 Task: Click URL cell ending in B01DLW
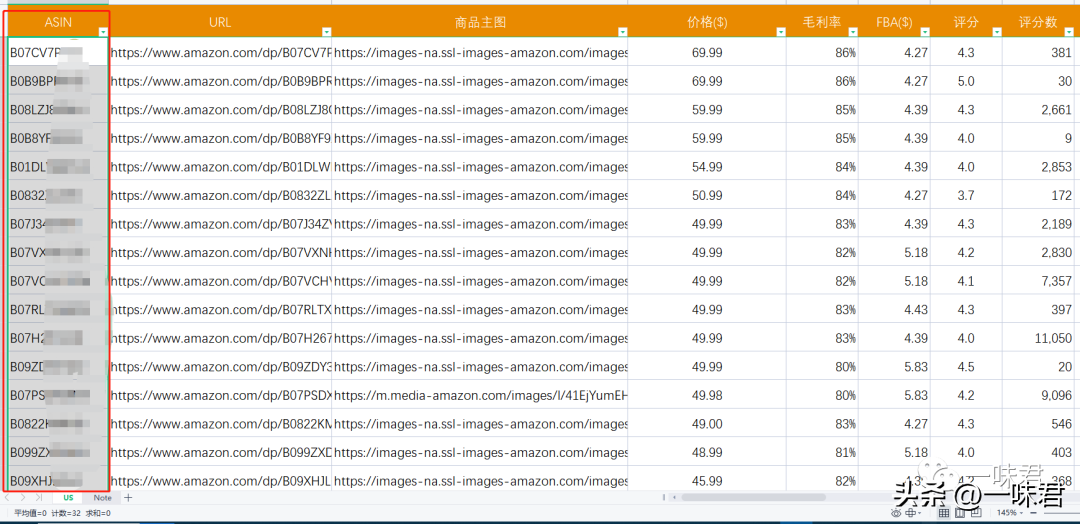click(220, 167)
